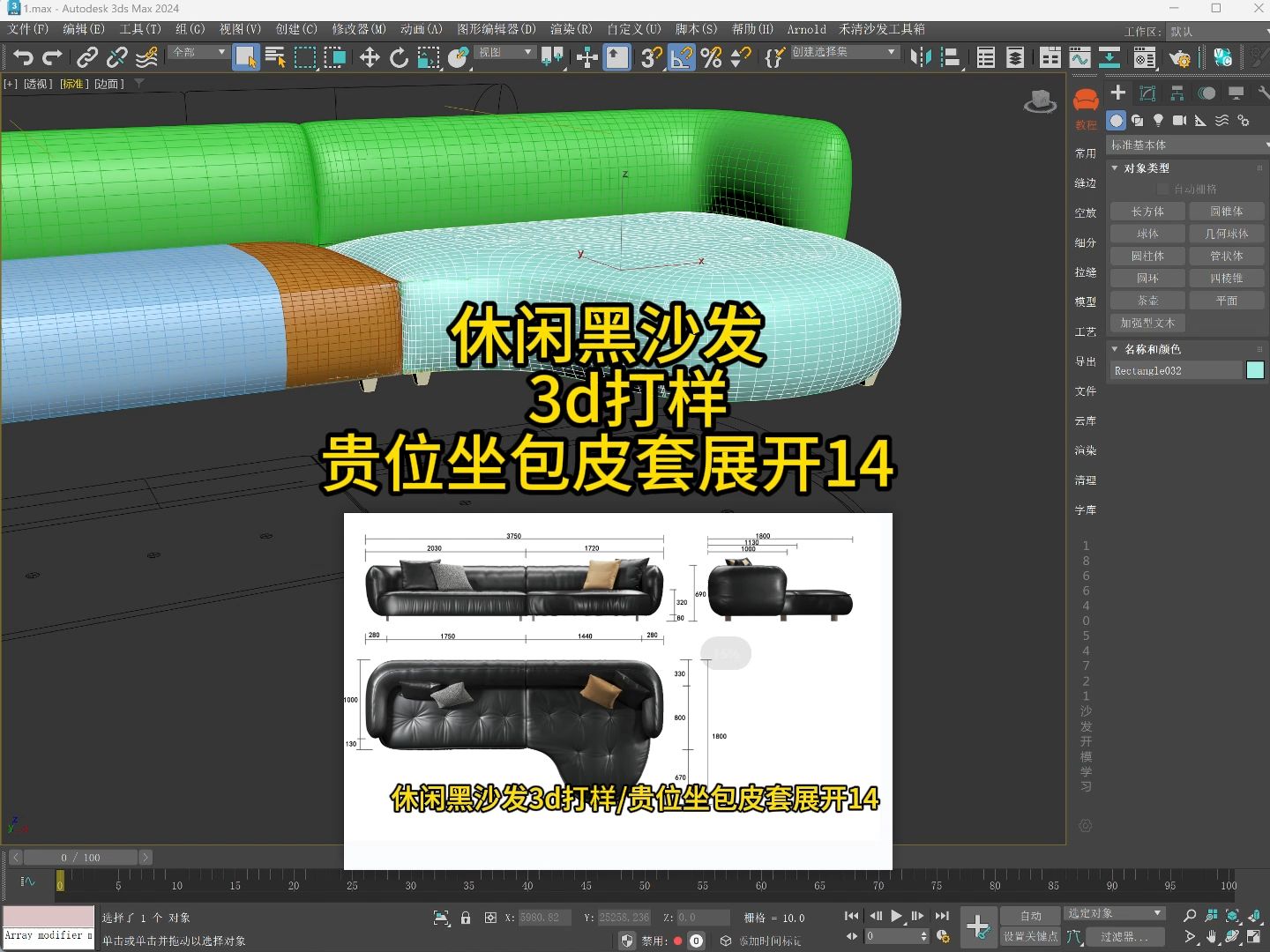The image size is (1270, 952).
Task: Click the 平面 plane button
Action: (1226, 301)
